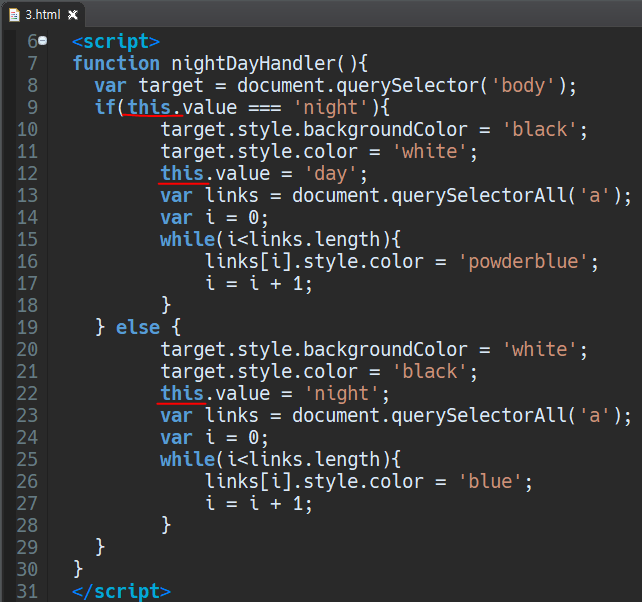Click the underlined 'this' on line 9
Viewport: 642px width, 602px height.
pos(149,107)
